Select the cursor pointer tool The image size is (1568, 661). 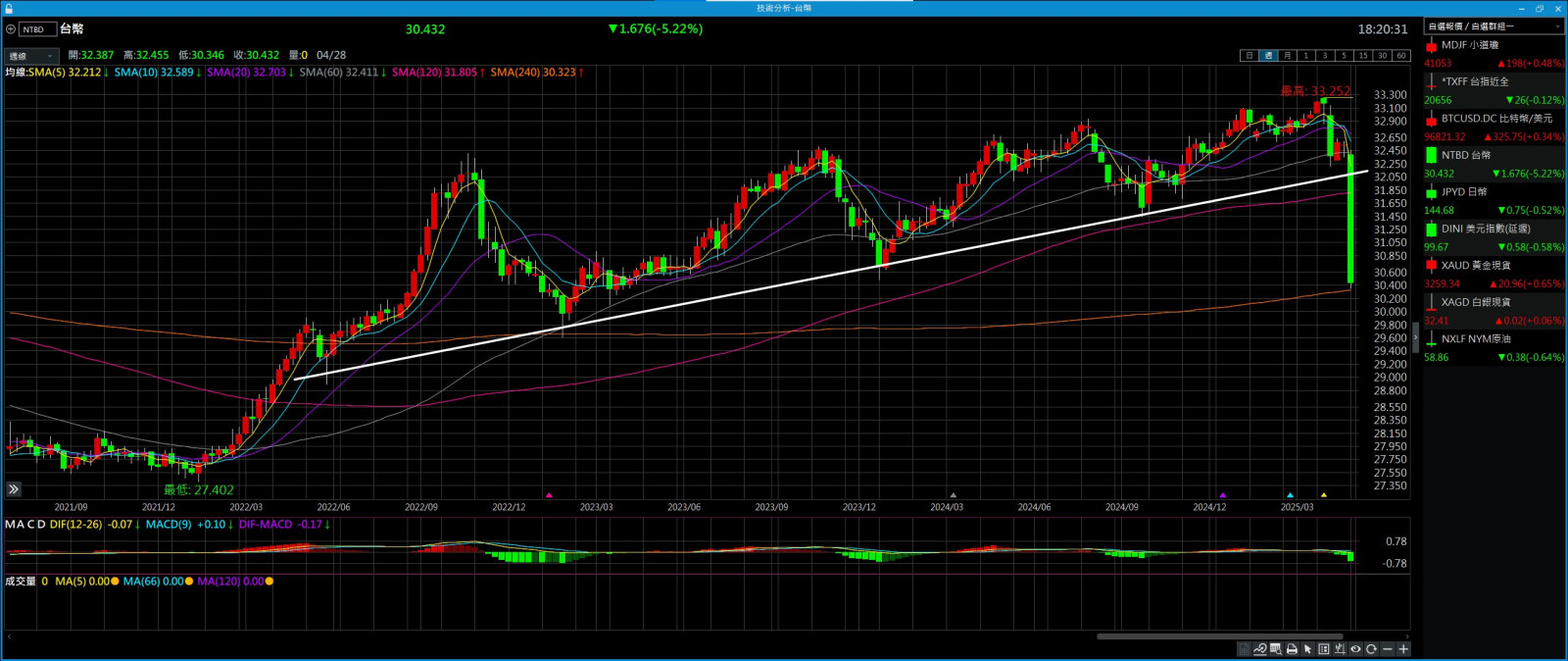1307,649
